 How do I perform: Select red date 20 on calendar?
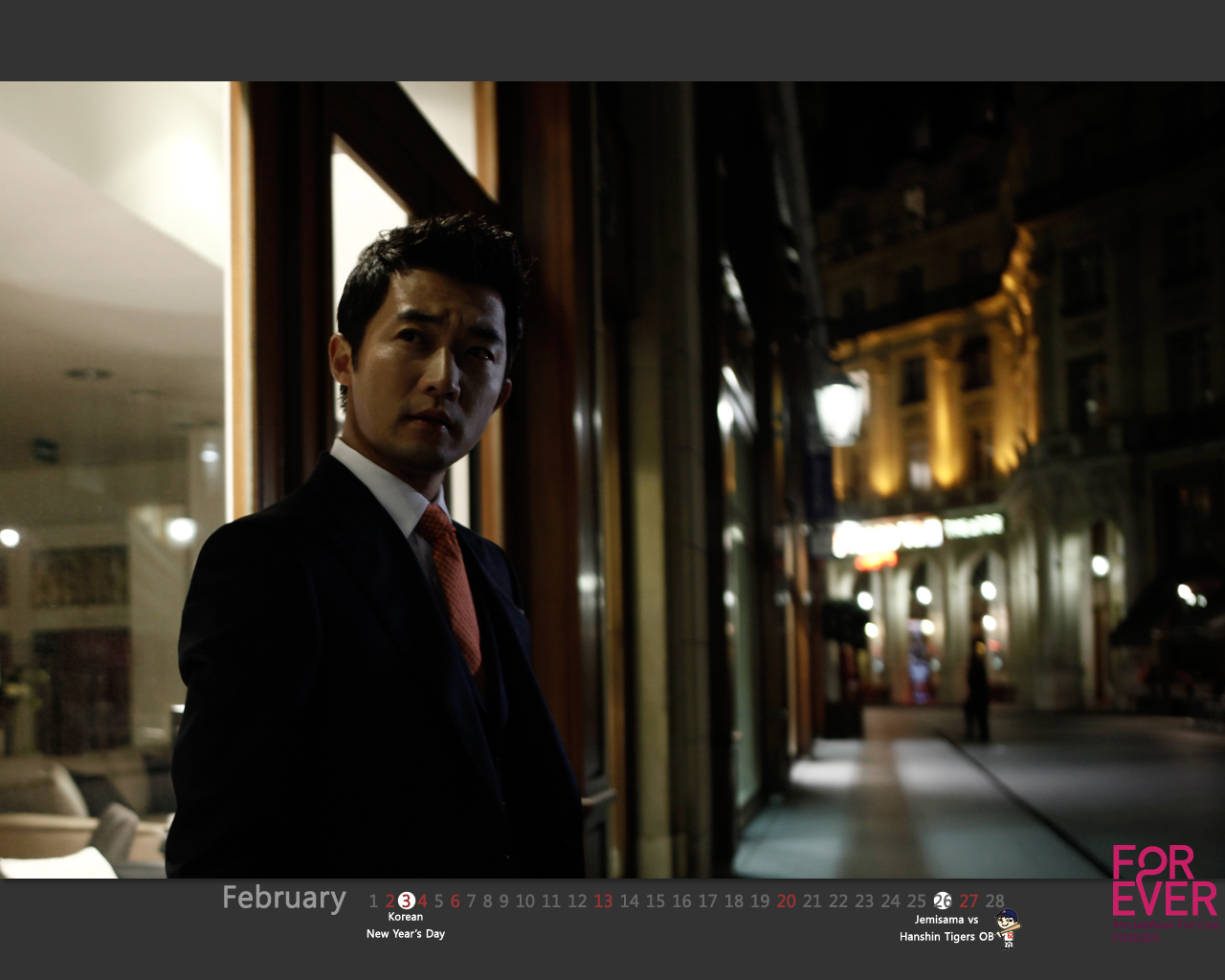pyautogui.click(x=787, y=901)
